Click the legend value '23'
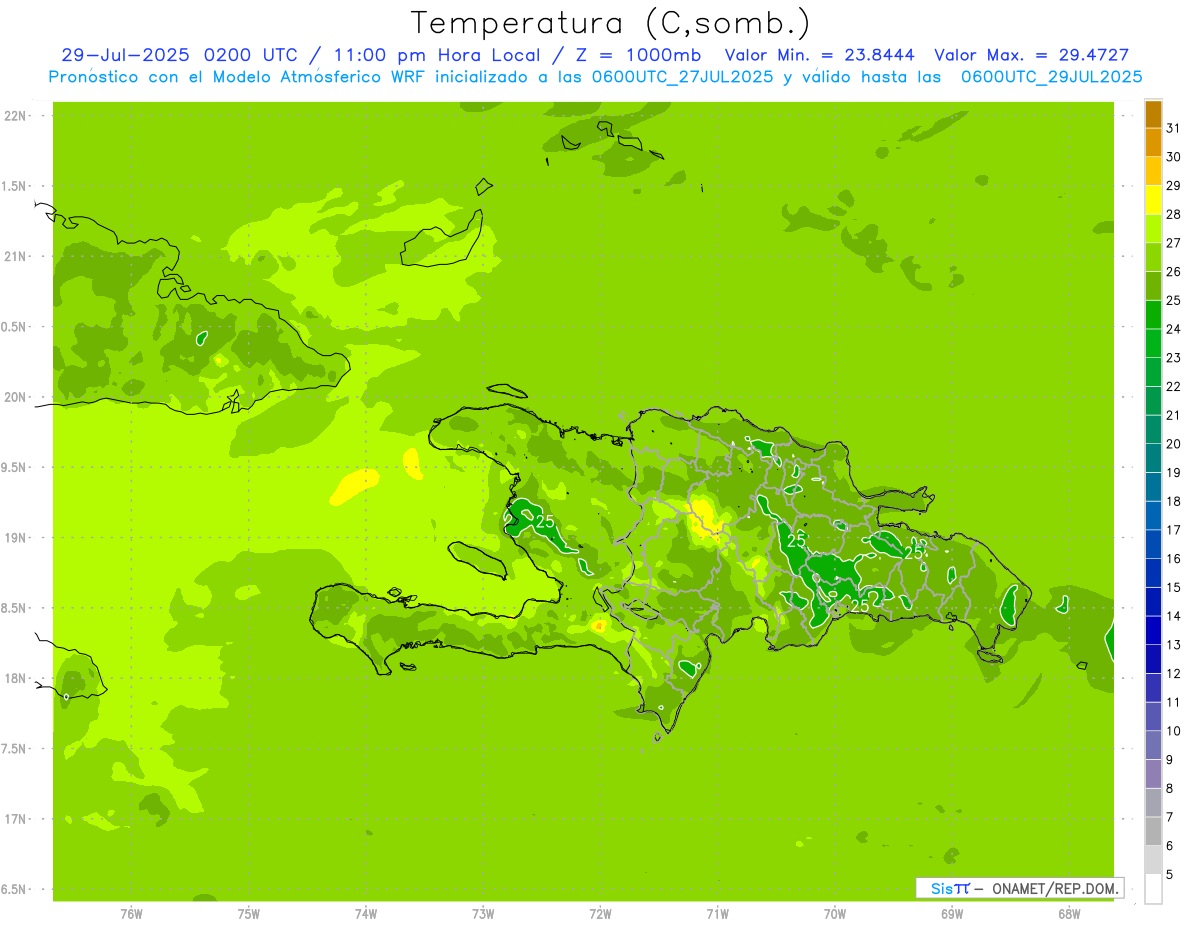The height and width of the screenshot is (927, 1200). 1174,358
